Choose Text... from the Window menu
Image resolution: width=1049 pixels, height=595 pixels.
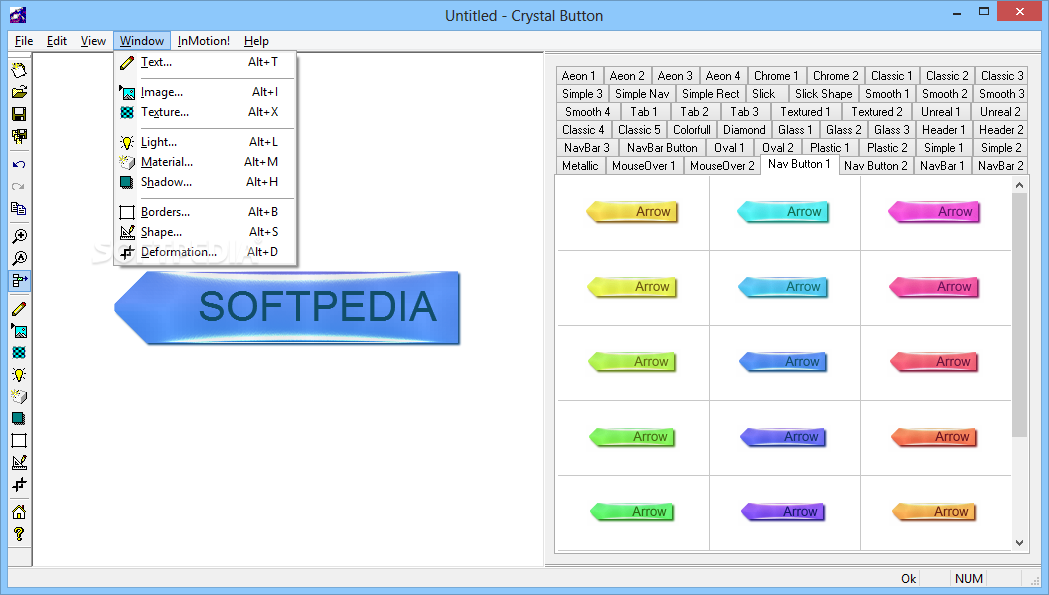[205, 62]
